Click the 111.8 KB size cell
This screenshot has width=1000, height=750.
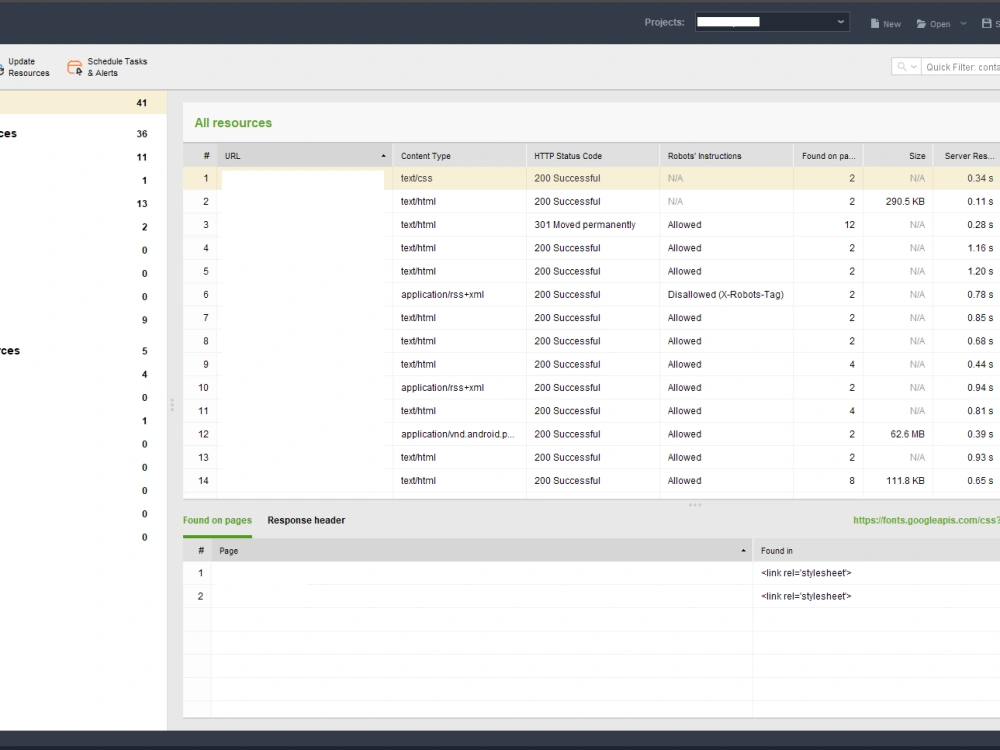(898, 481)
